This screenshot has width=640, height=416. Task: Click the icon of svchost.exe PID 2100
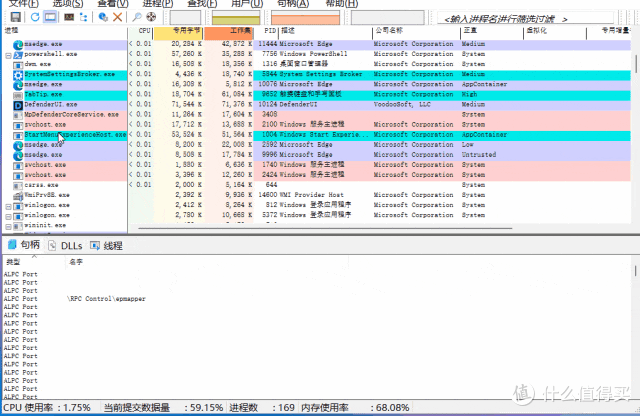[x=18, y=125]
